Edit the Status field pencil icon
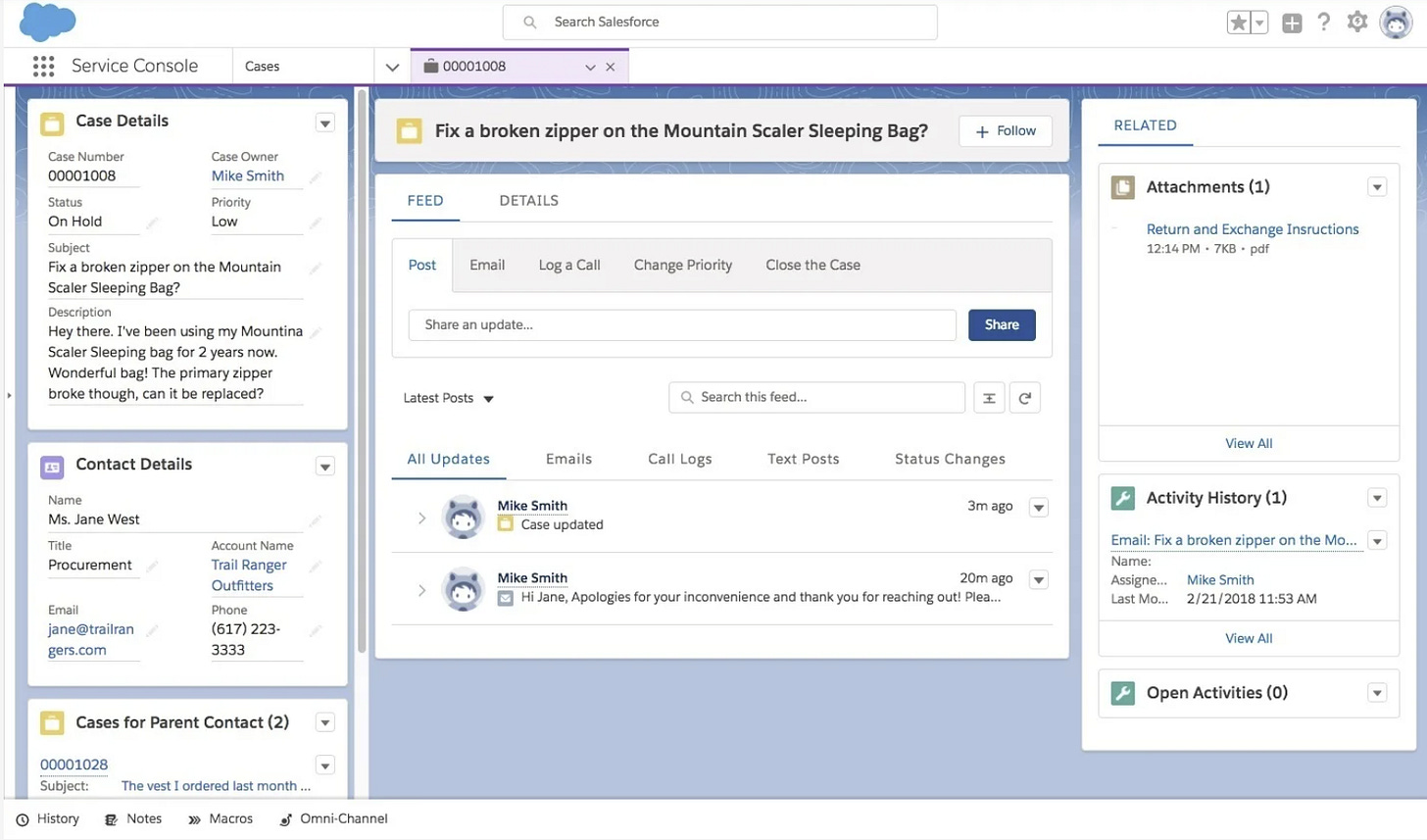 [152, 223]
